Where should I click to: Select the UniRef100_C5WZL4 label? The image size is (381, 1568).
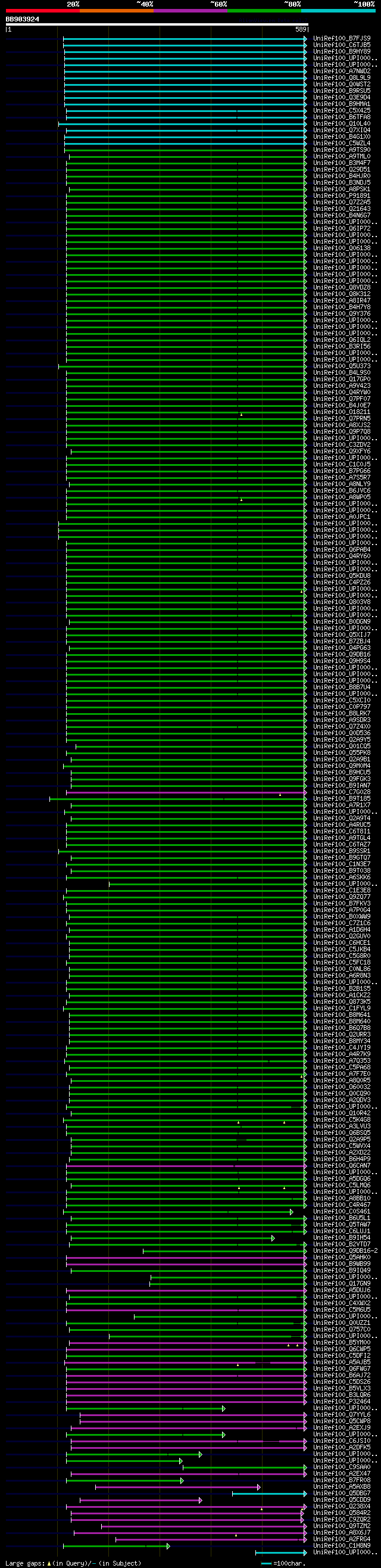pos(342,144)
